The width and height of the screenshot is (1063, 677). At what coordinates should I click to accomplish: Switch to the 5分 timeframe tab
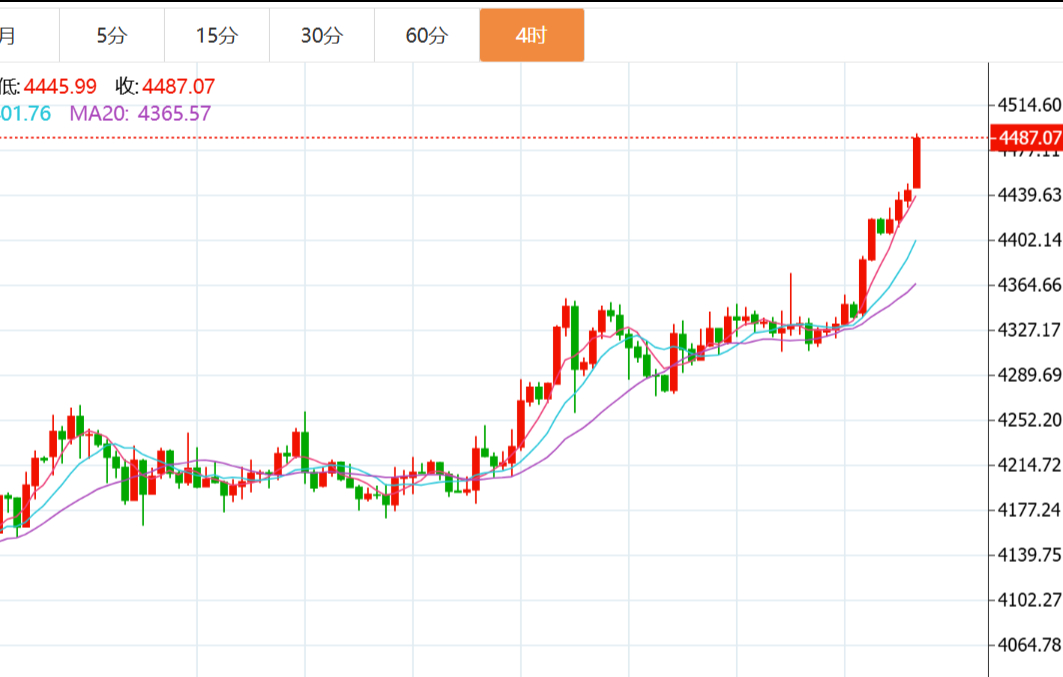[x=112, y=36]
